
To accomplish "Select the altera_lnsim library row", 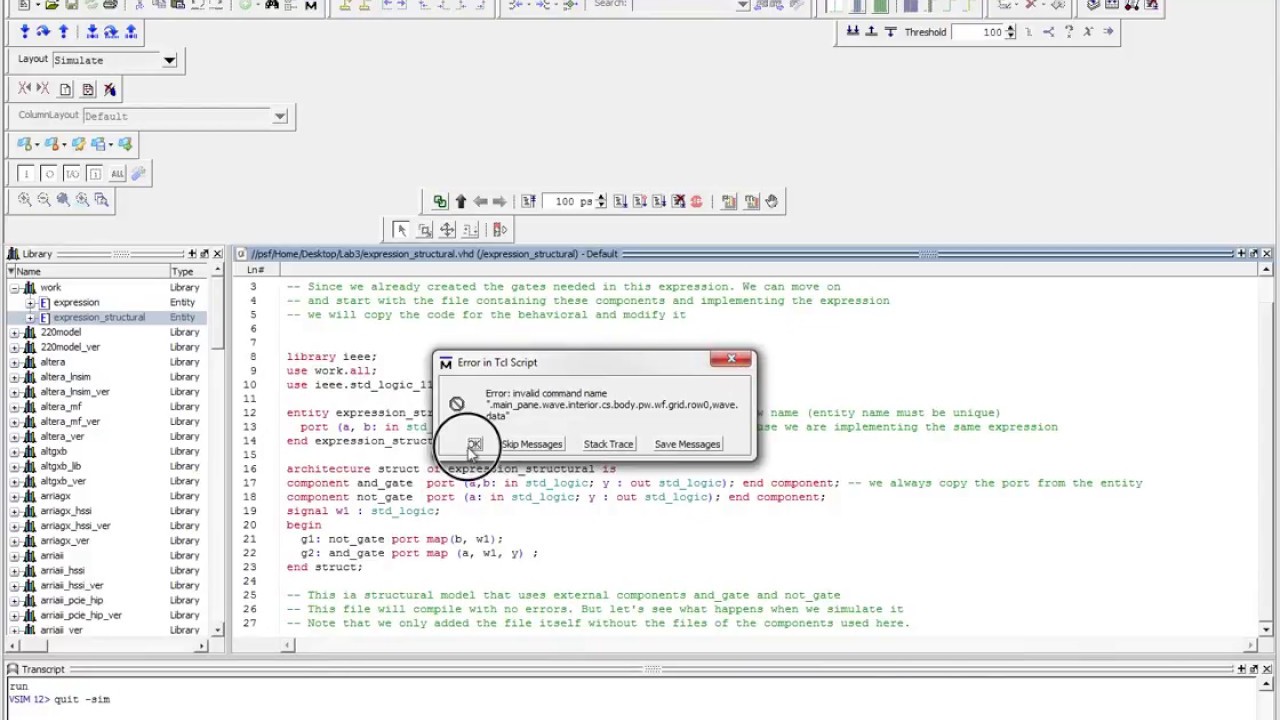I will tap(105, 377).
